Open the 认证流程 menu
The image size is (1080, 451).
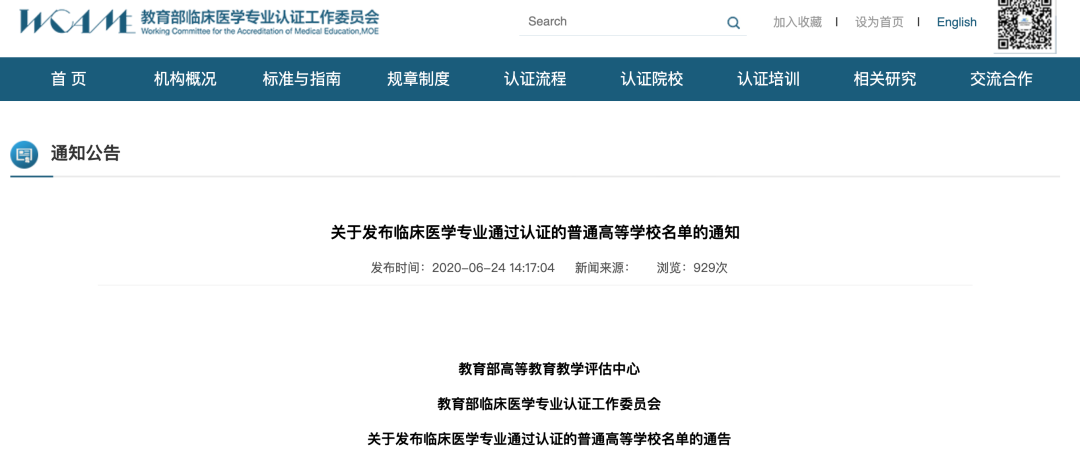click(535, 79)
